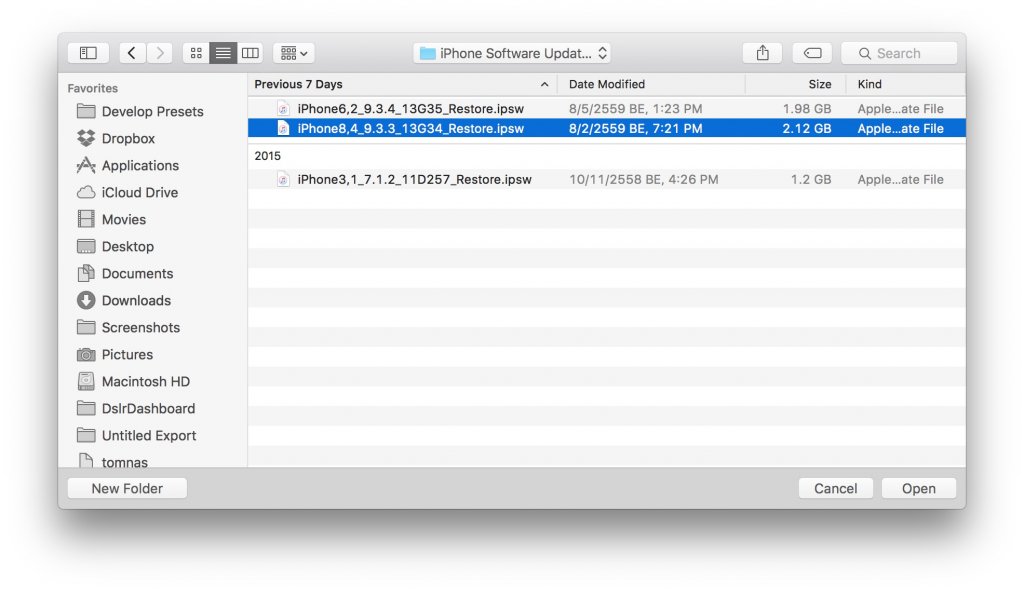Select list view mode
This screenshot has height=592, width=1024.
coord(222,52)
